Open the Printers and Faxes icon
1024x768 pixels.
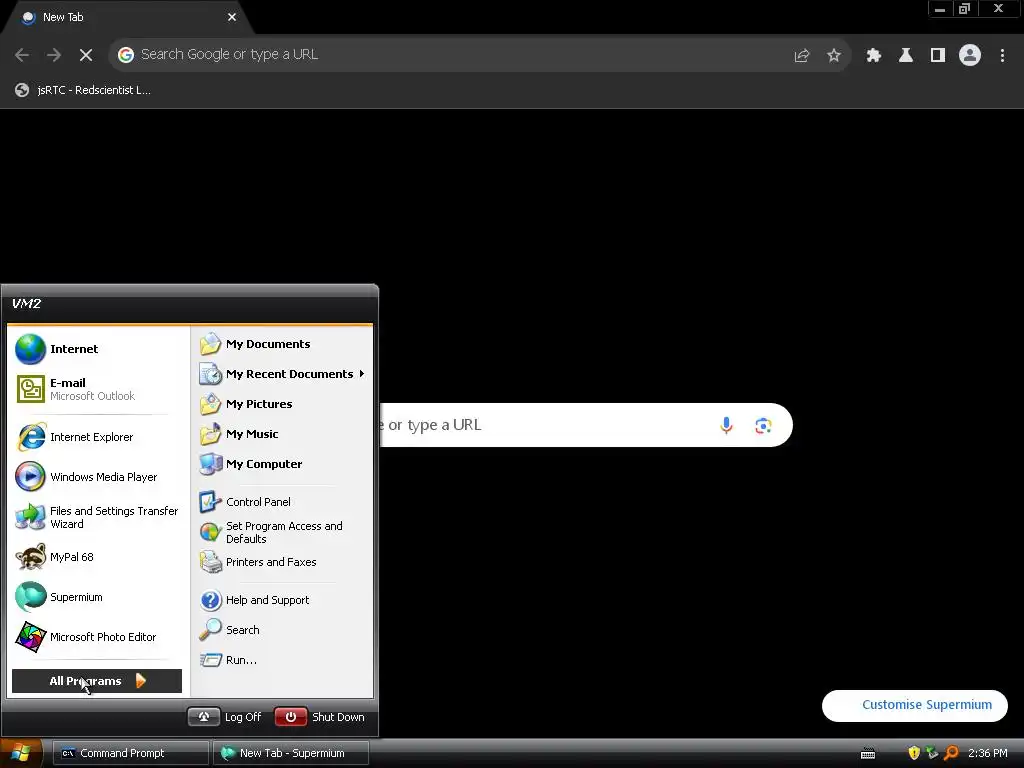pyautogui.click(x=210, y=562)
